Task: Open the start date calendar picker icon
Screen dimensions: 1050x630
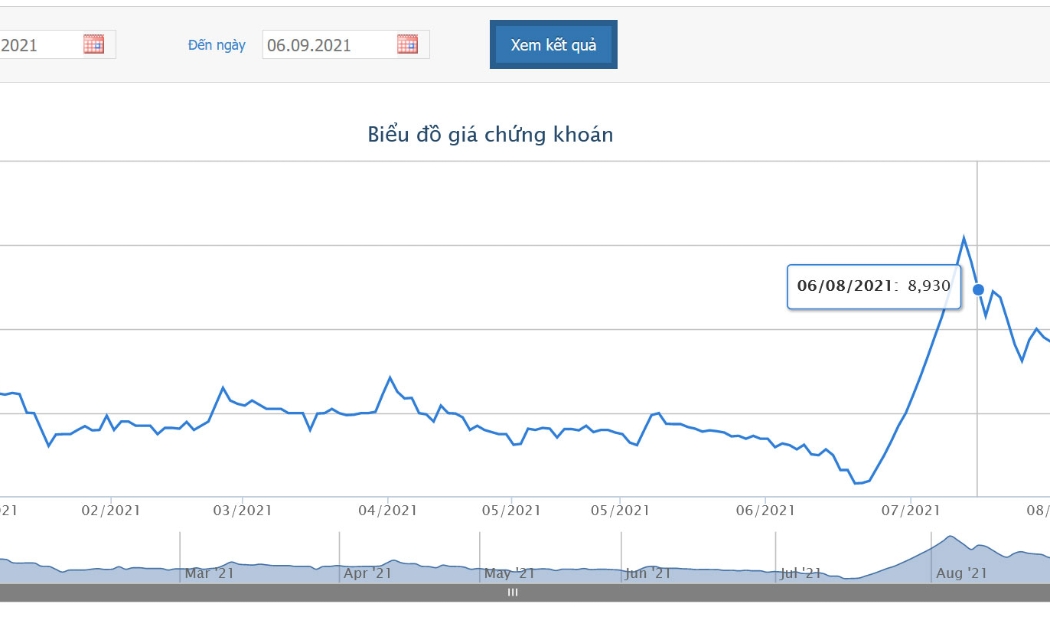Action: coord(94,44)
